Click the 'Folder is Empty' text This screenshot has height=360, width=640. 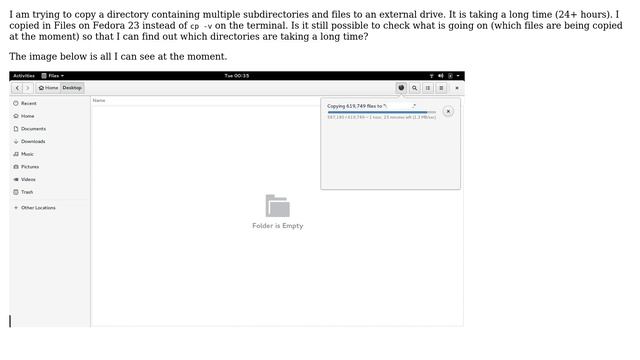tap(278, 226)
